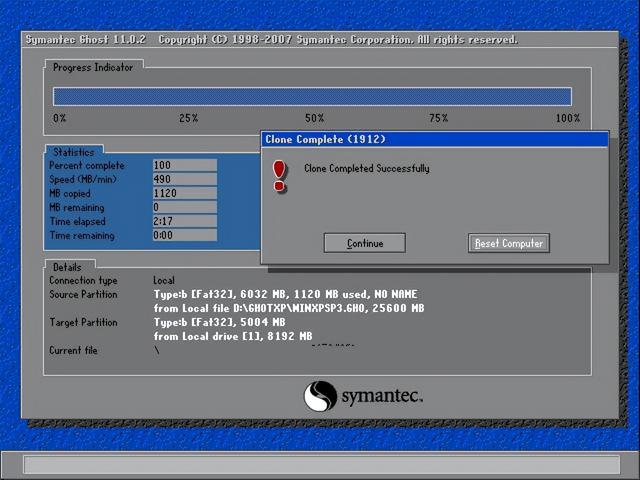Click the Details group label
This screenshot has width=640, height=480.
(67, 267)
